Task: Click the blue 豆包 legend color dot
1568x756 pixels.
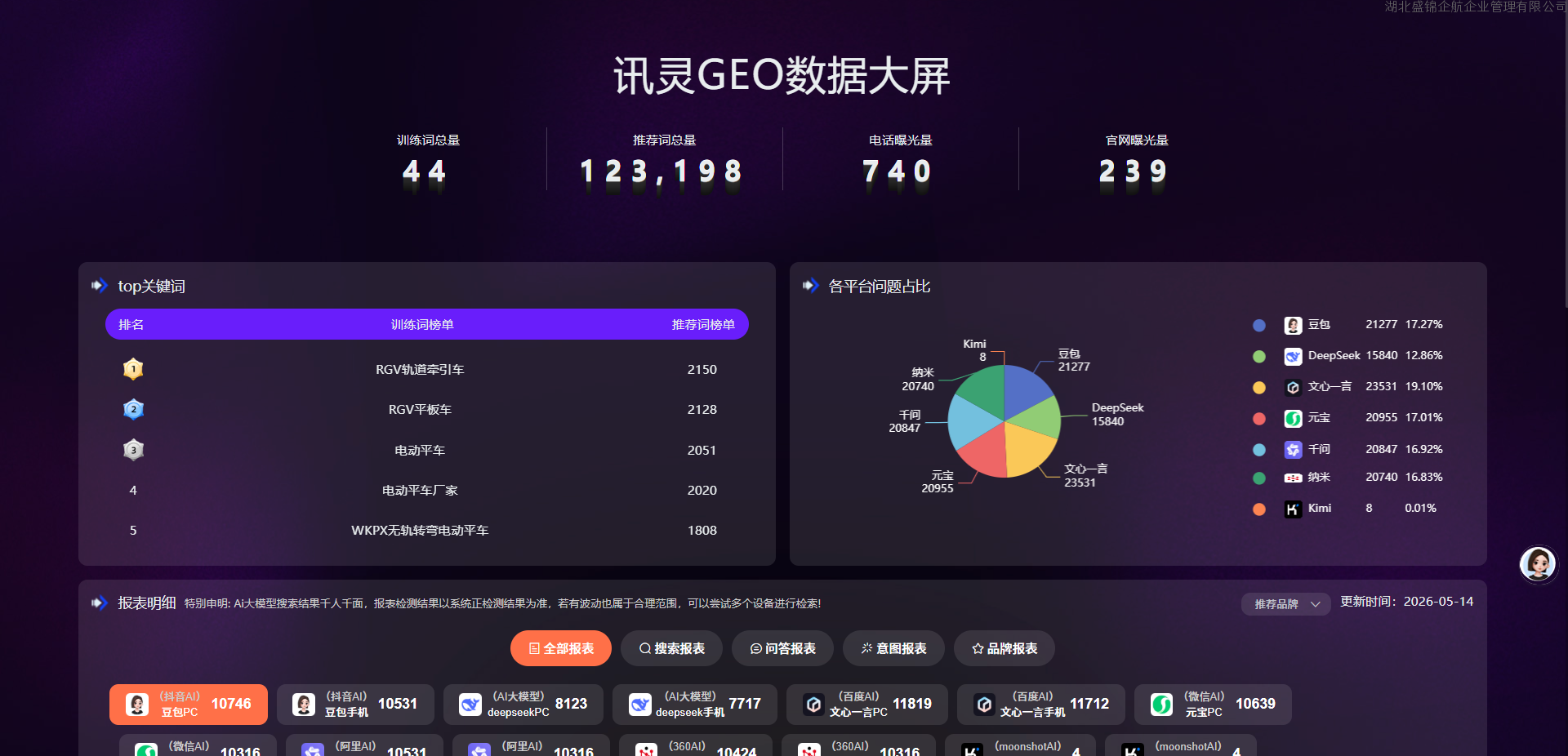Action: click(x=1259, y=325)
